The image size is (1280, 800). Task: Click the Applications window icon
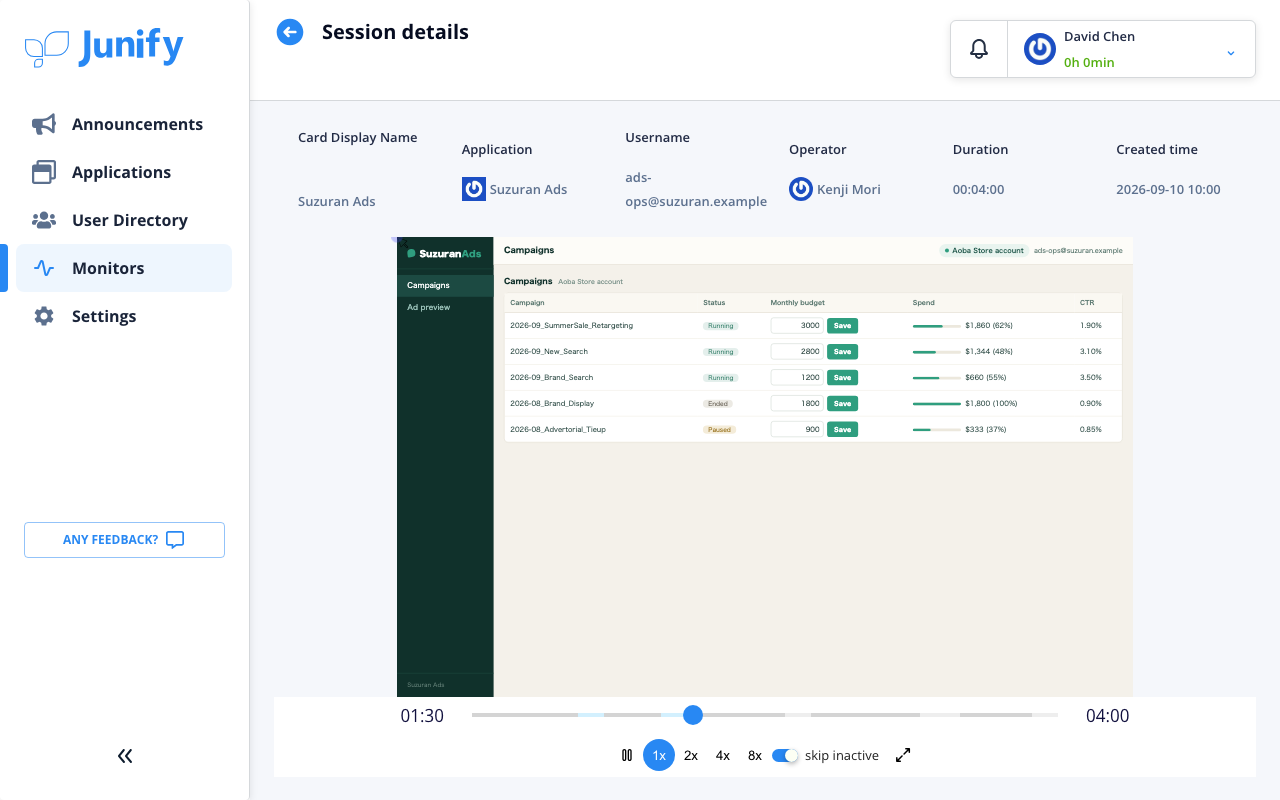point(44,172)
